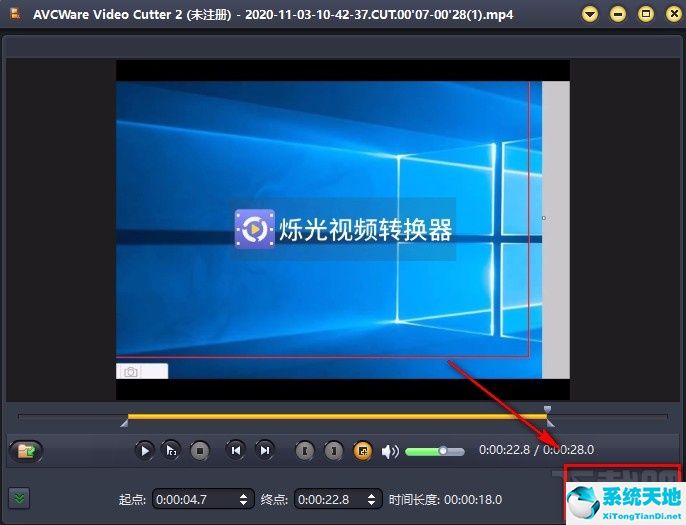686x525 pixels.
Task: Click the duration text 00:00:18.0
Action: pos(473,500)
